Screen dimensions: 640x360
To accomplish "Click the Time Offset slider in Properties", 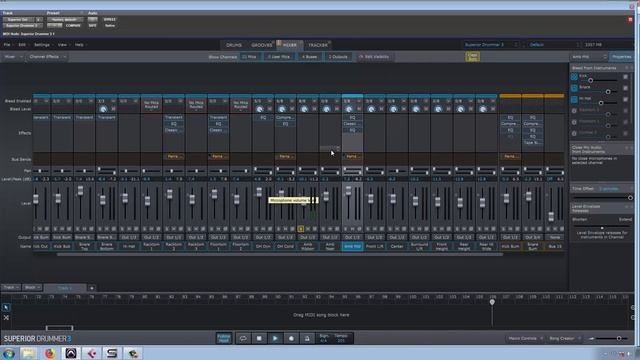I will coord(603,198).
